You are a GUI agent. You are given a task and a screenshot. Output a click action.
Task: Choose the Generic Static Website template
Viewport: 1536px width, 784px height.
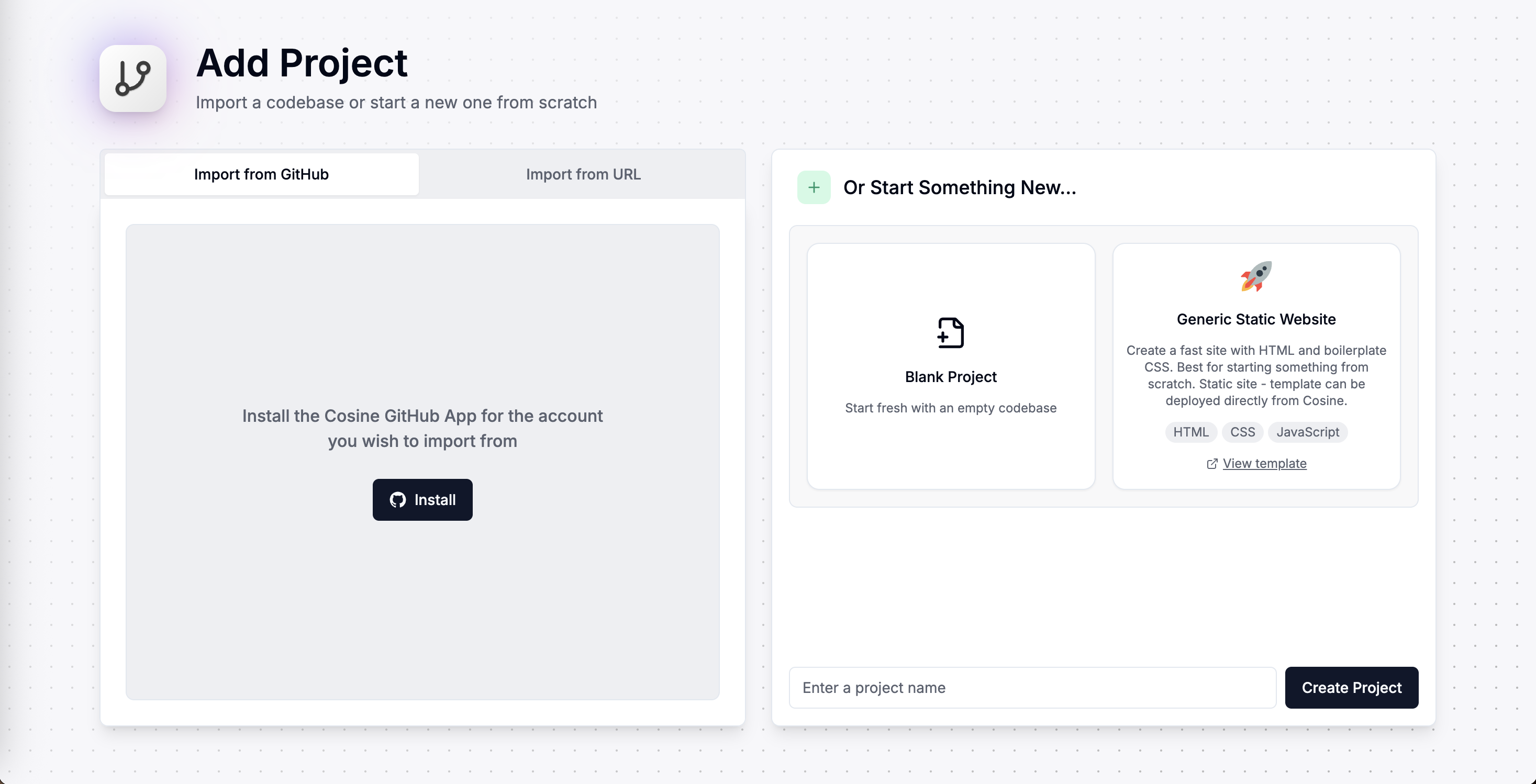point(1256,319)
